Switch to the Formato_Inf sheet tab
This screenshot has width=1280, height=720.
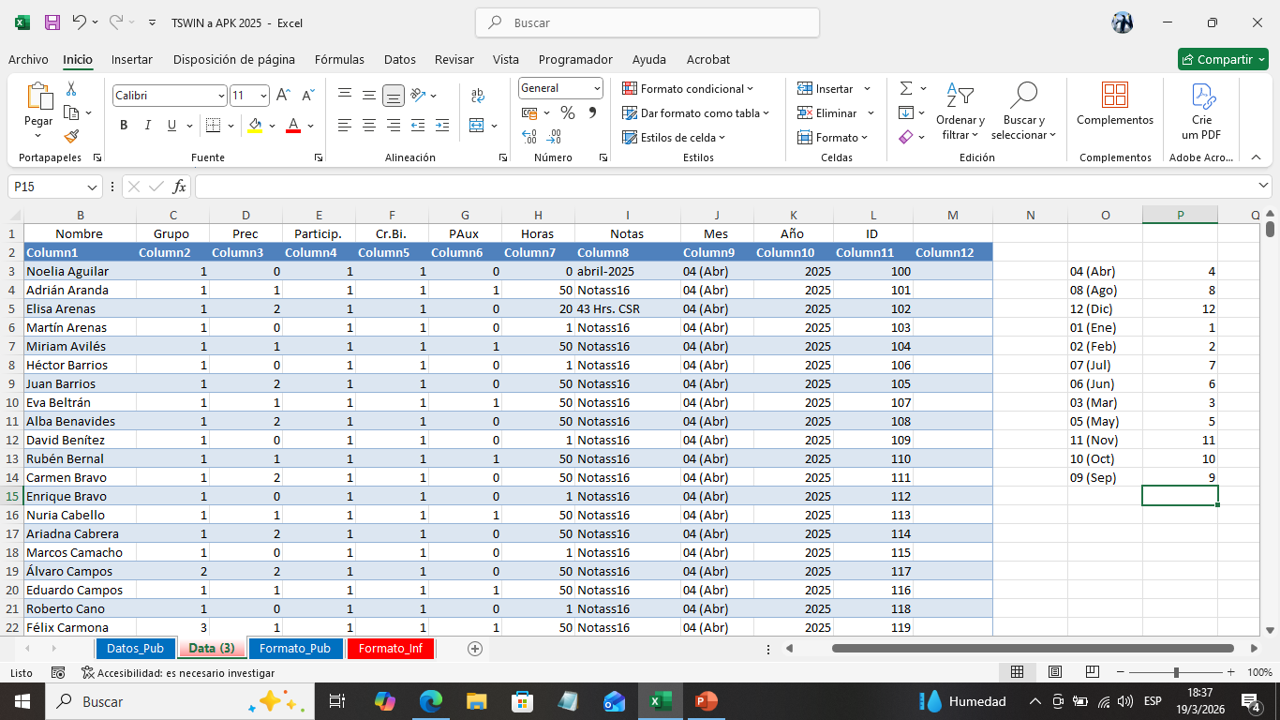point(390,648)
